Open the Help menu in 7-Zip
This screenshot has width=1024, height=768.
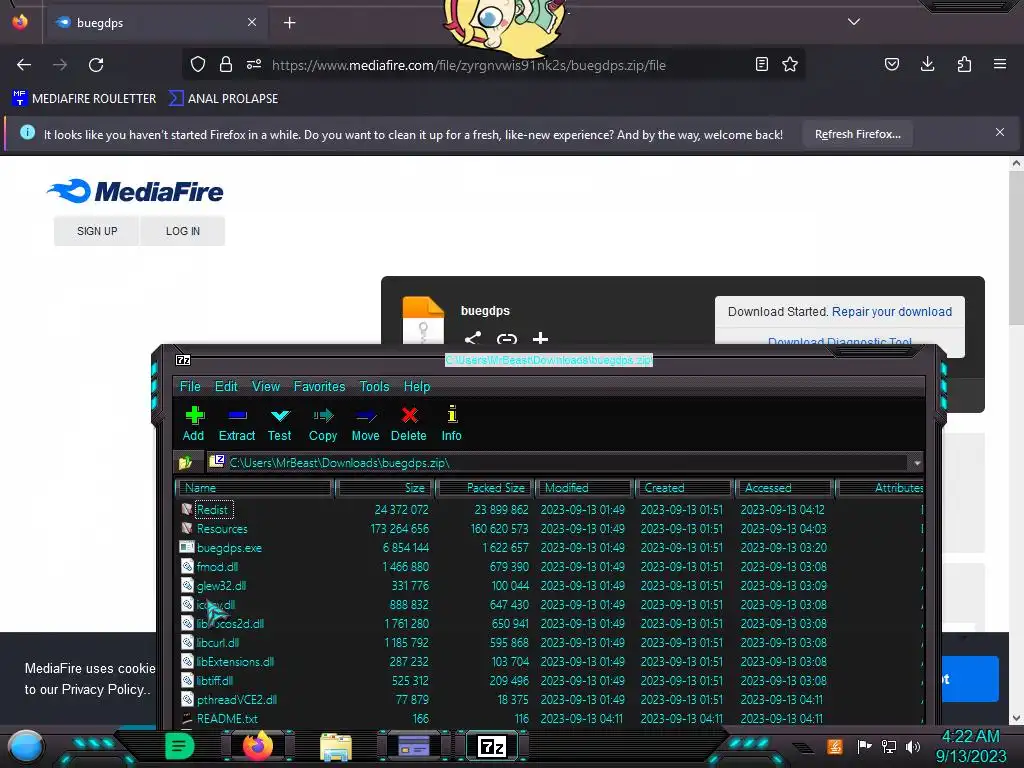(x=417, y=386)
